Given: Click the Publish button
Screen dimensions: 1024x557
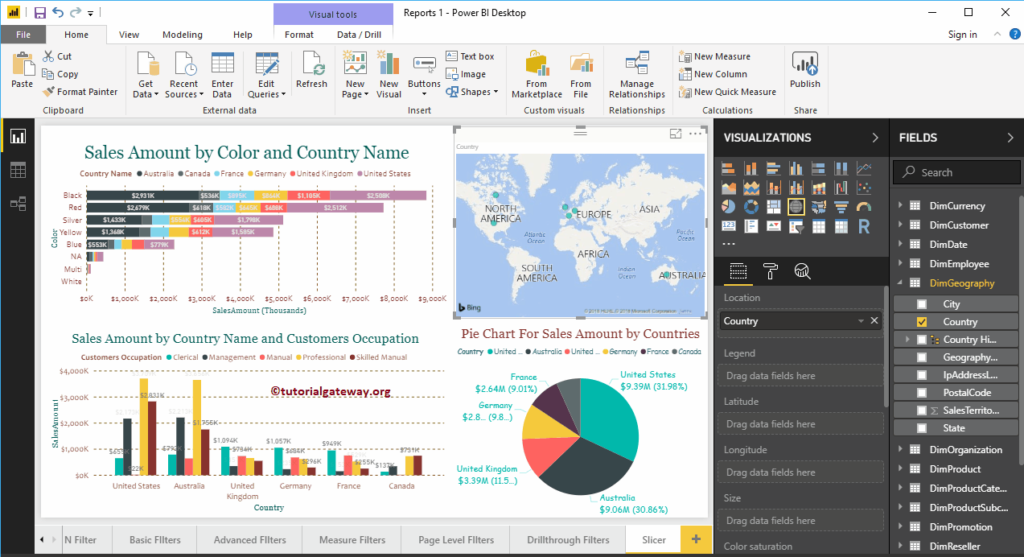Looking at the screenshot, I should [805, 71].
